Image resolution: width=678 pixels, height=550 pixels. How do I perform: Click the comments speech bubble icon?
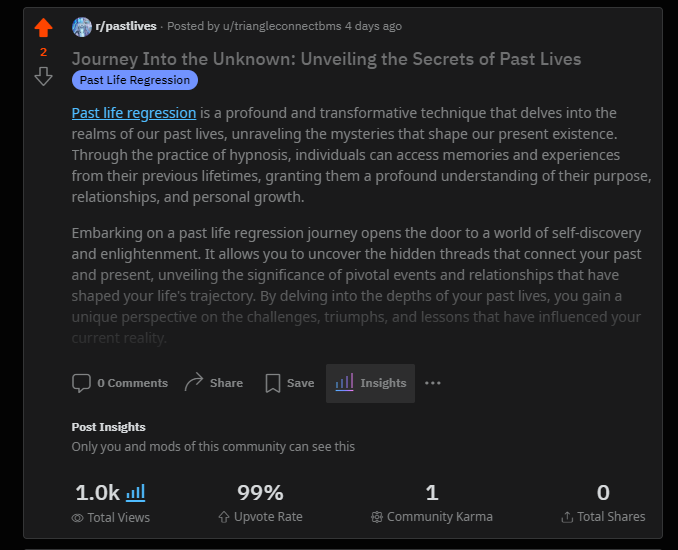(x=81, y=383)
